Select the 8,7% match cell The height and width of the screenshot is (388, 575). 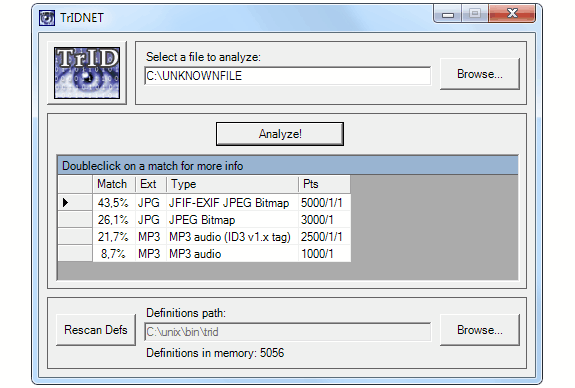coord(114,253)
